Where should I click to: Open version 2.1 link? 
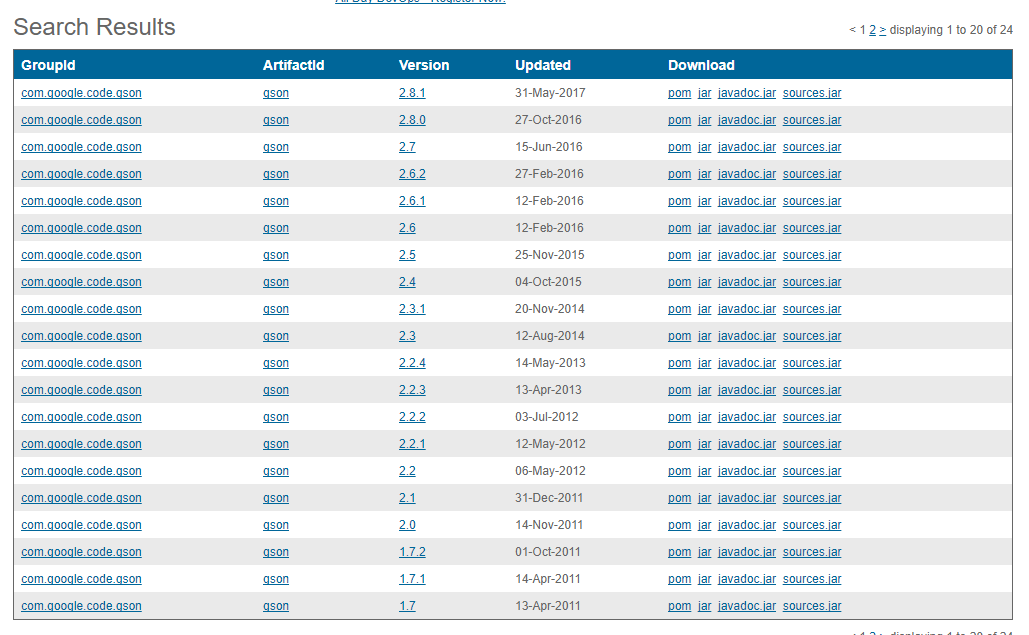tap(407, 498)
